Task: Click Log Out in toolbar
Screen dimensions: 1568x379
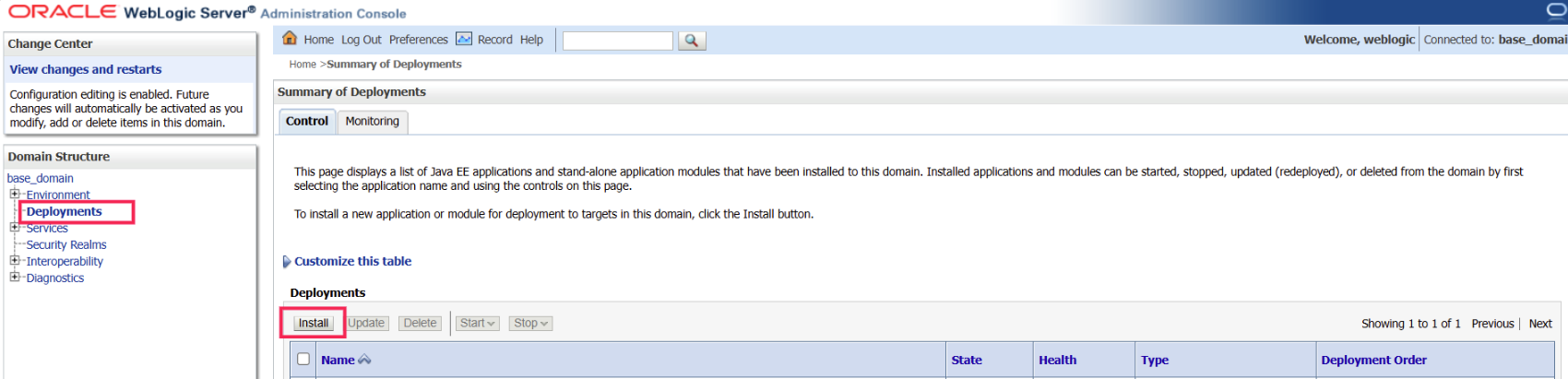Action: (361, 40)
